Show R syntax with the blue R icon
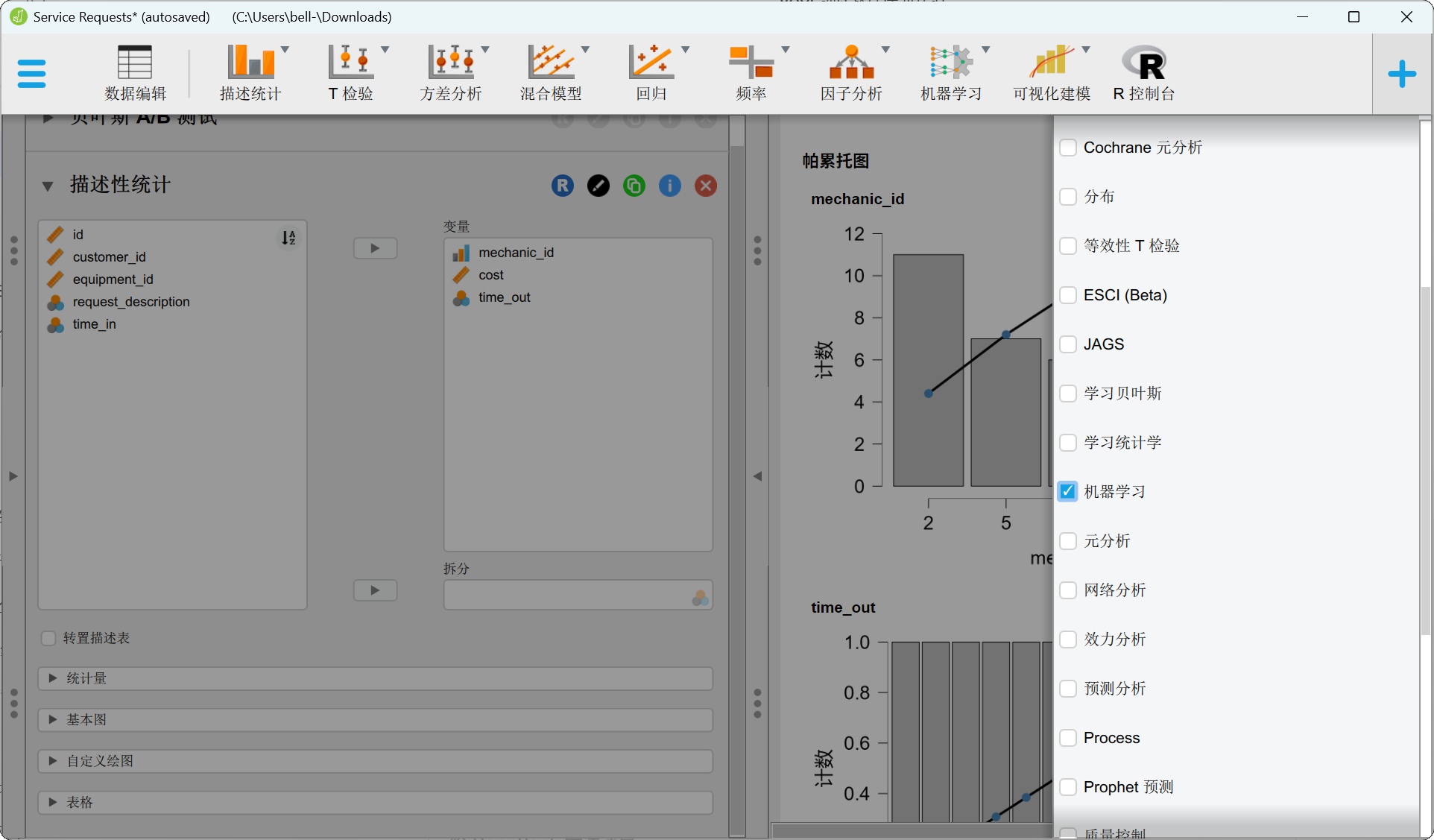 [563, 186]
